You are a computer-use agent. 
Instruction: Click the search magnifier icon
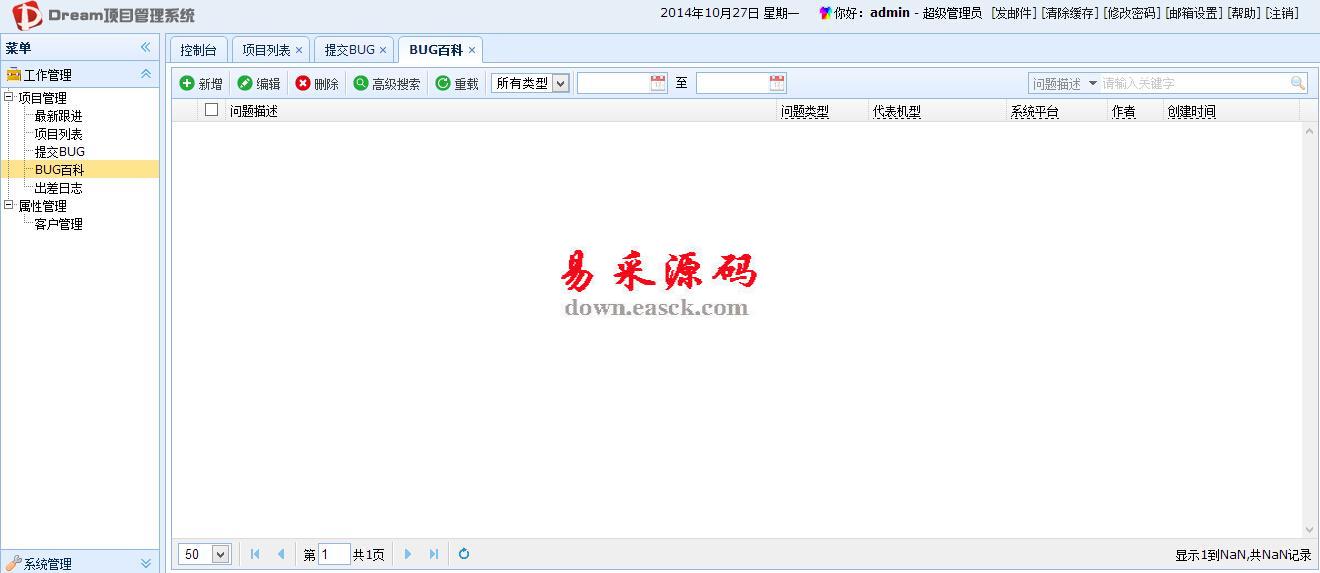[1298, 83]
